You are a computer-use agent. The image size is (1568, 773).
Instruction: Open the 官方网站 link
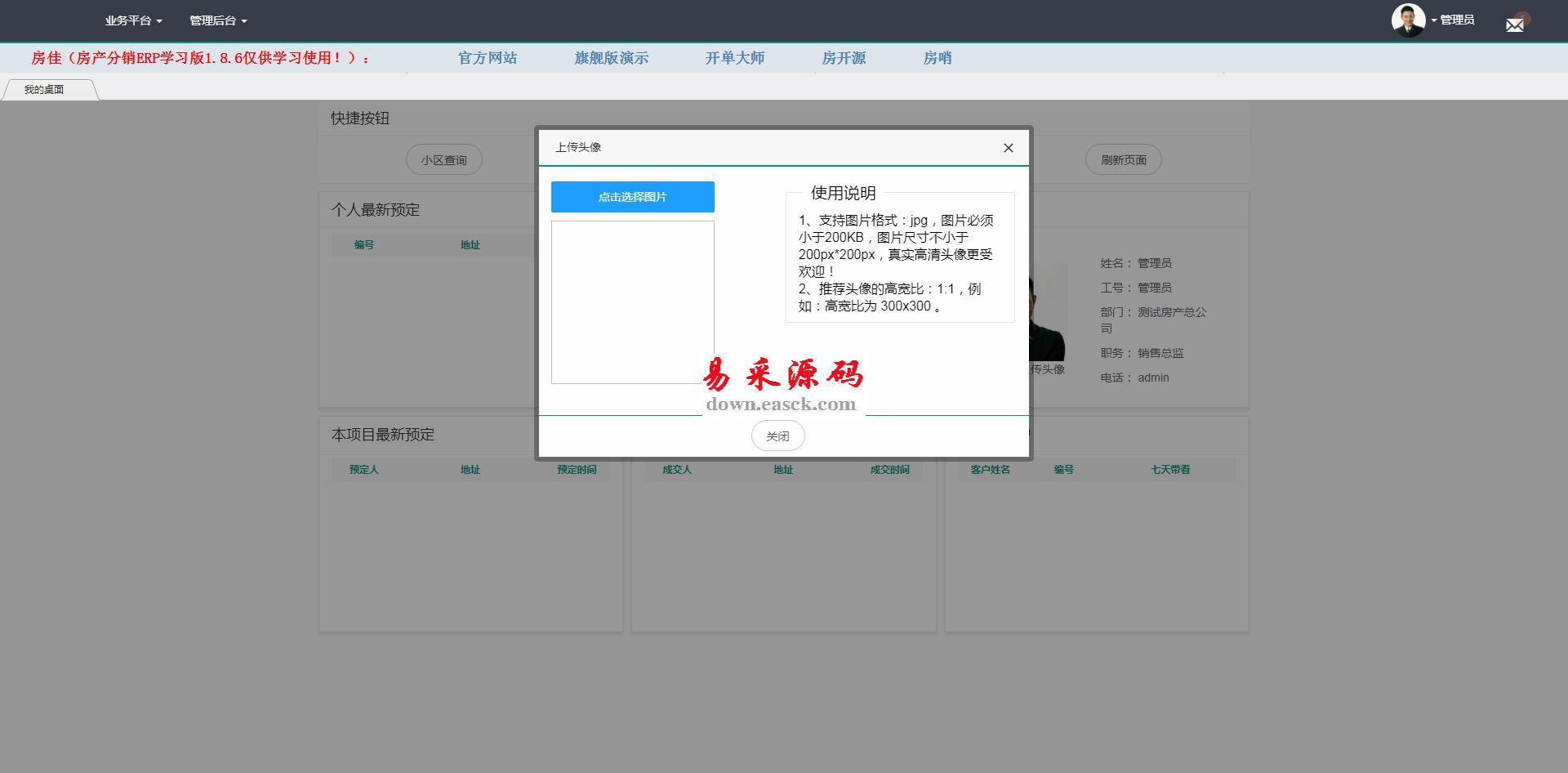click(488, 58)
